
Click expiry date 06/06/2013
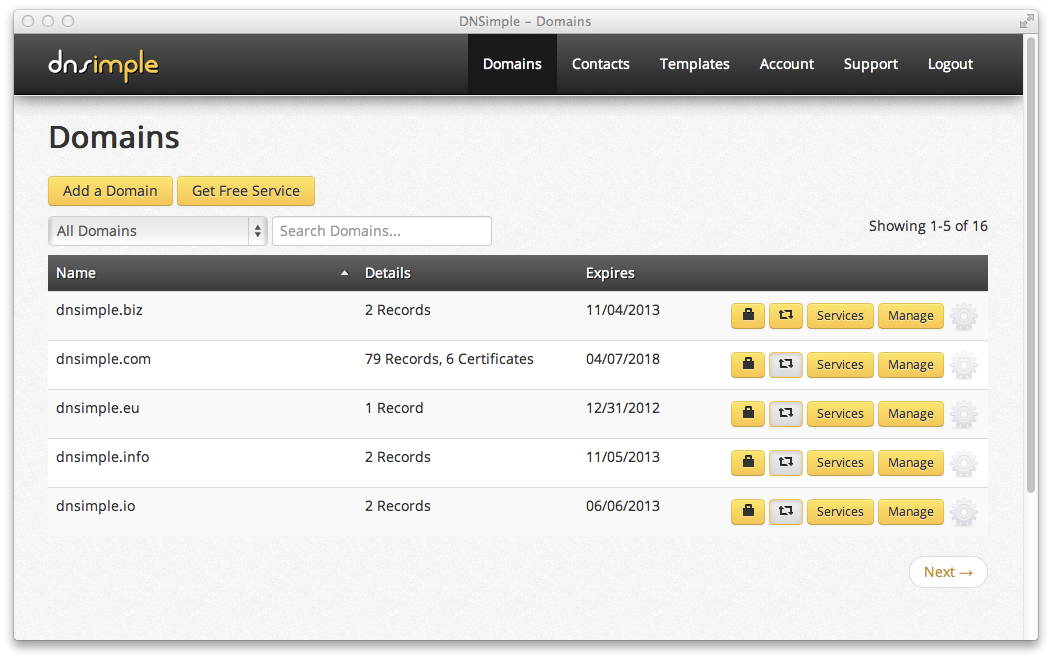[623, 506]
